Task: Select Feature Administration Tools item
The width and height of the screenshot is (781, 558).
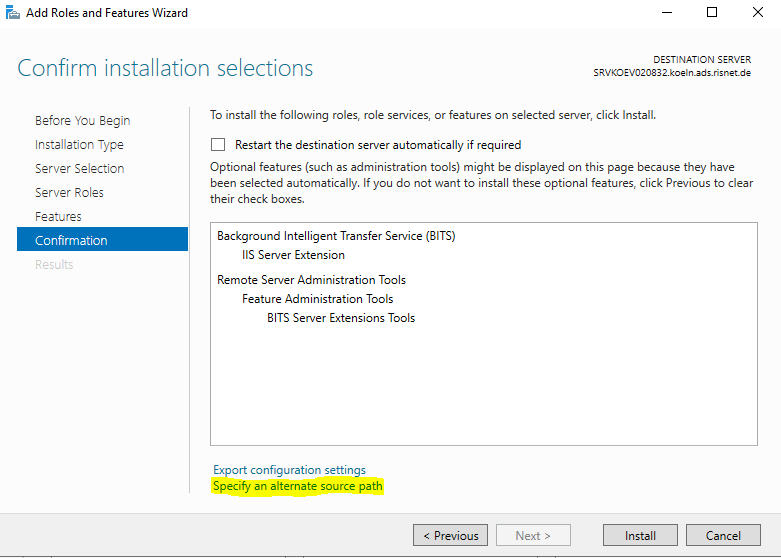Action: 317,298
